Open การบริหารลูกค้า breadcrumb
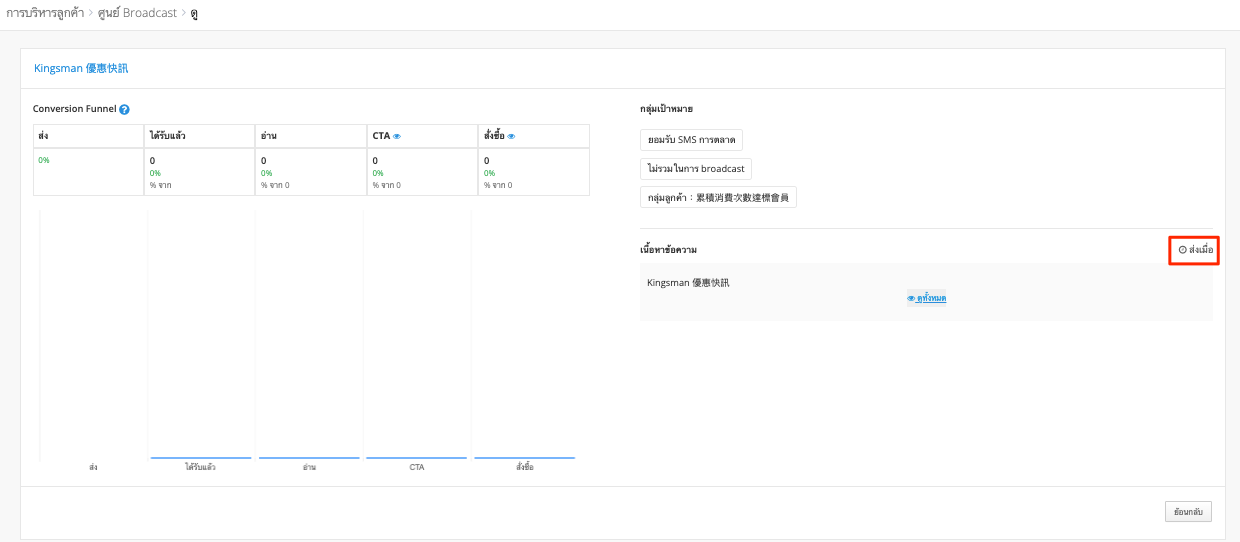 coord(45,13)
